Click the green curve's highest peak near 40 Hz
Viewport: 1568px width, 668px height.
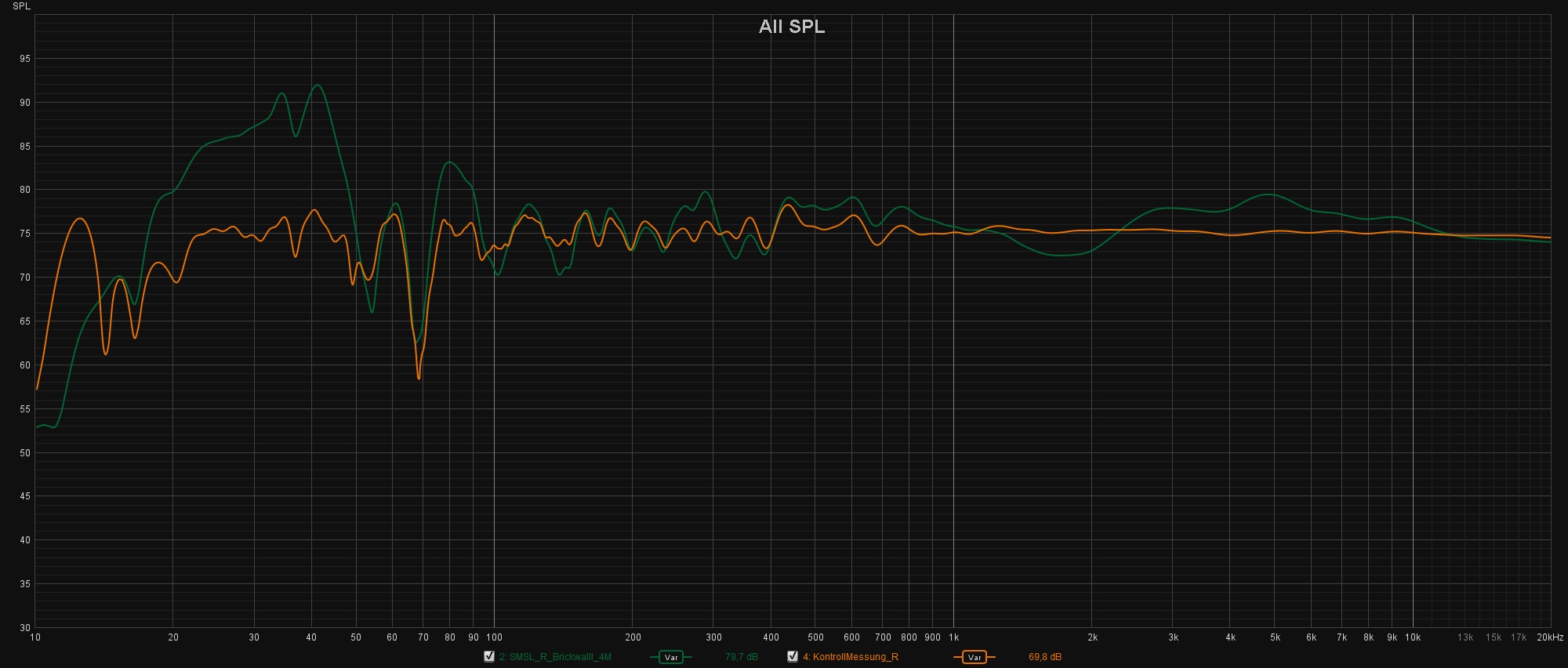pos(317,85)
